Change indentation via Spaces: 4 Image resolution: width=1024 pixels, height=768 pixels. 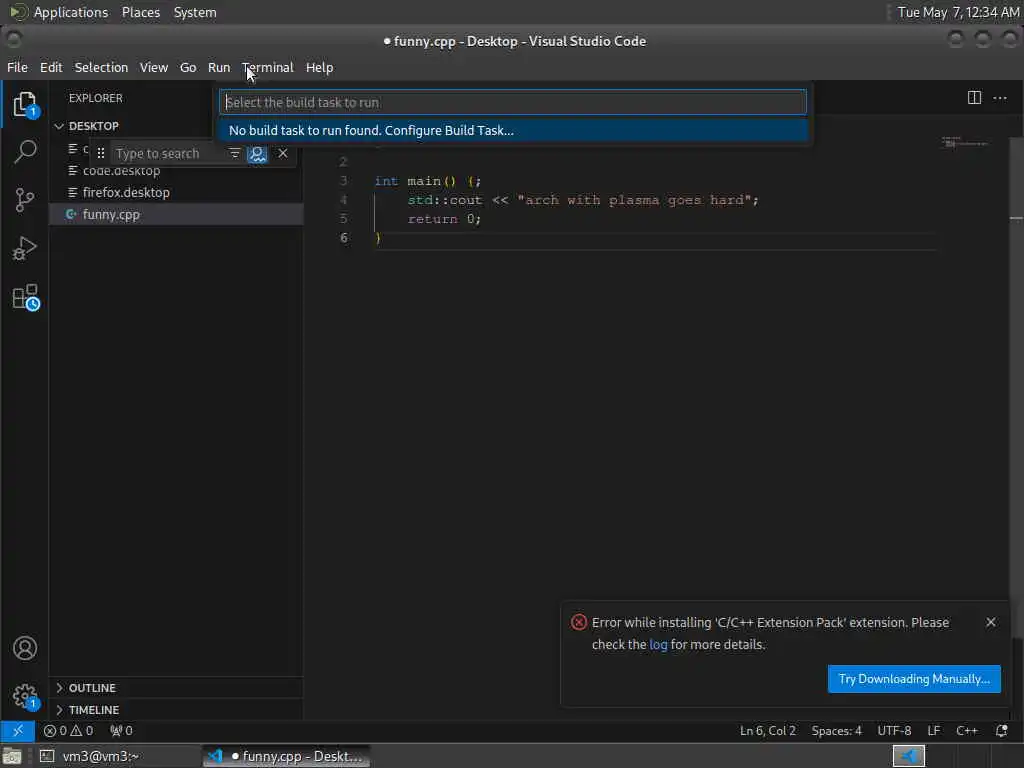pyautogui.click(x=836, y=730)
